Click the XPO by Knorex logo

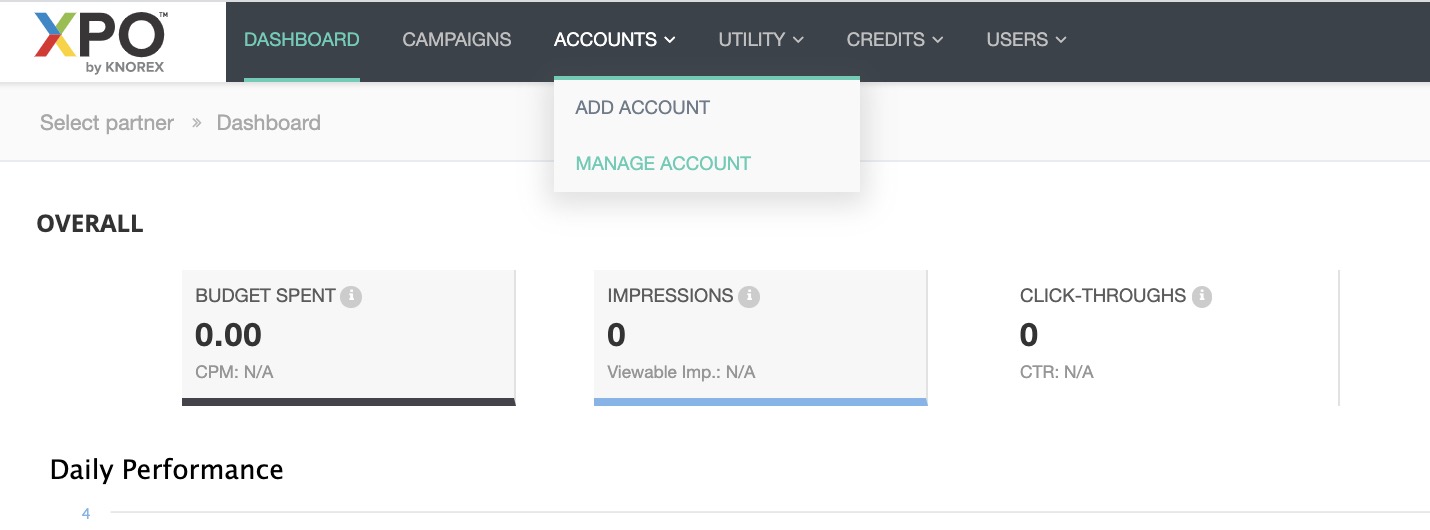(x=100, y=41)
